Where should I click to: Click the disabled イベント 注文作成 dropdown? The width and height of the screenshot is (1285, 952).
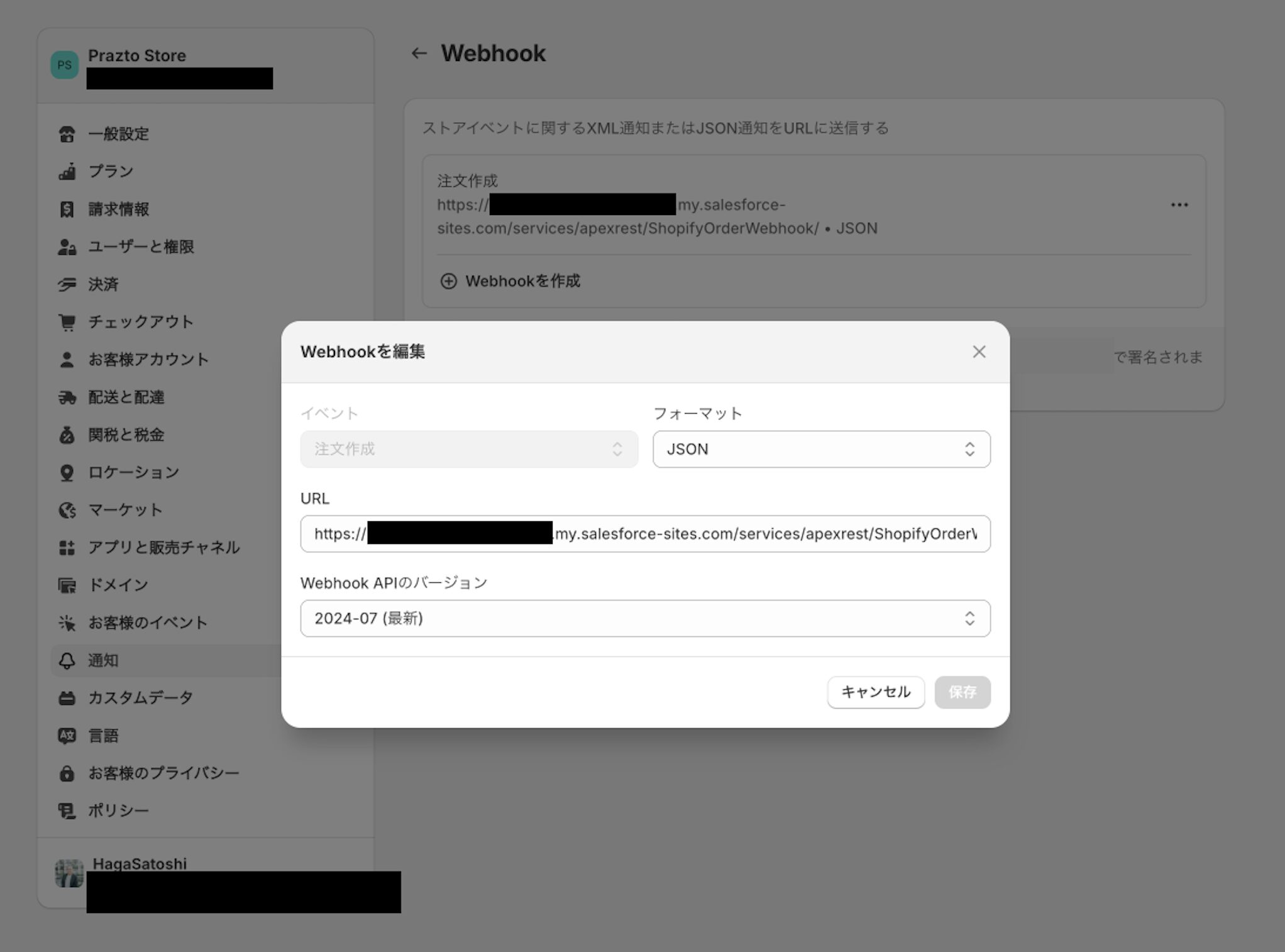tap(469, 449)
